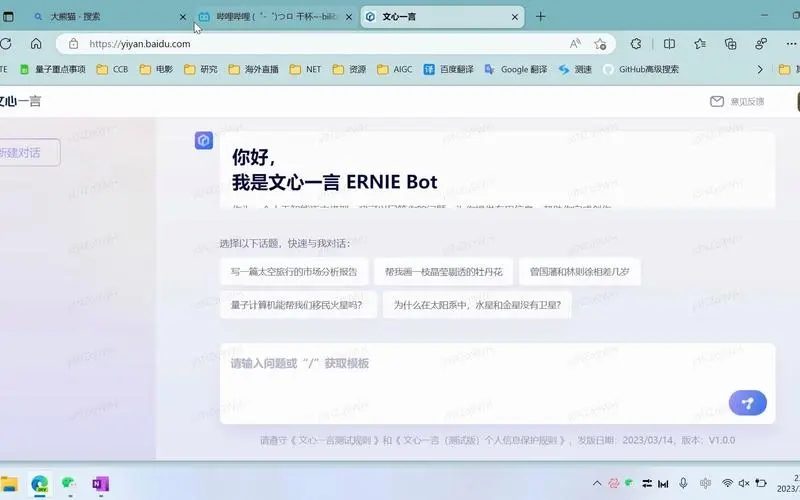
Task: Close the 文心一言 tab
Action: [x=515, y=17]
